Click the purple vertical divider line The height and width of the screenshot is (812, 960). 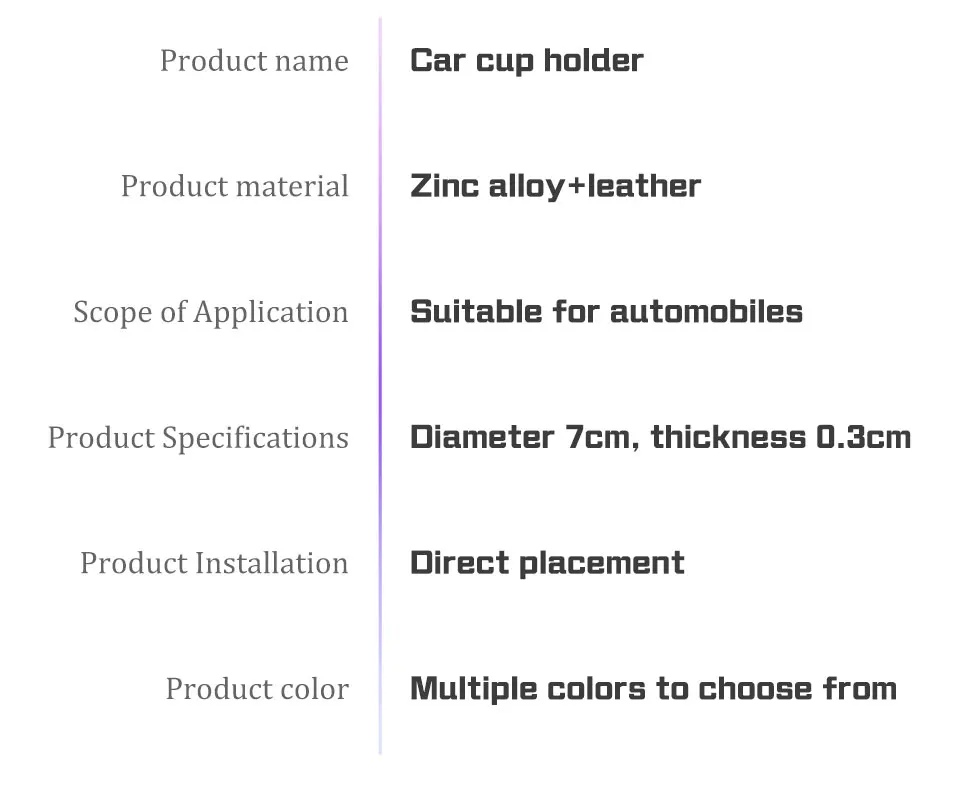[380, 386]
